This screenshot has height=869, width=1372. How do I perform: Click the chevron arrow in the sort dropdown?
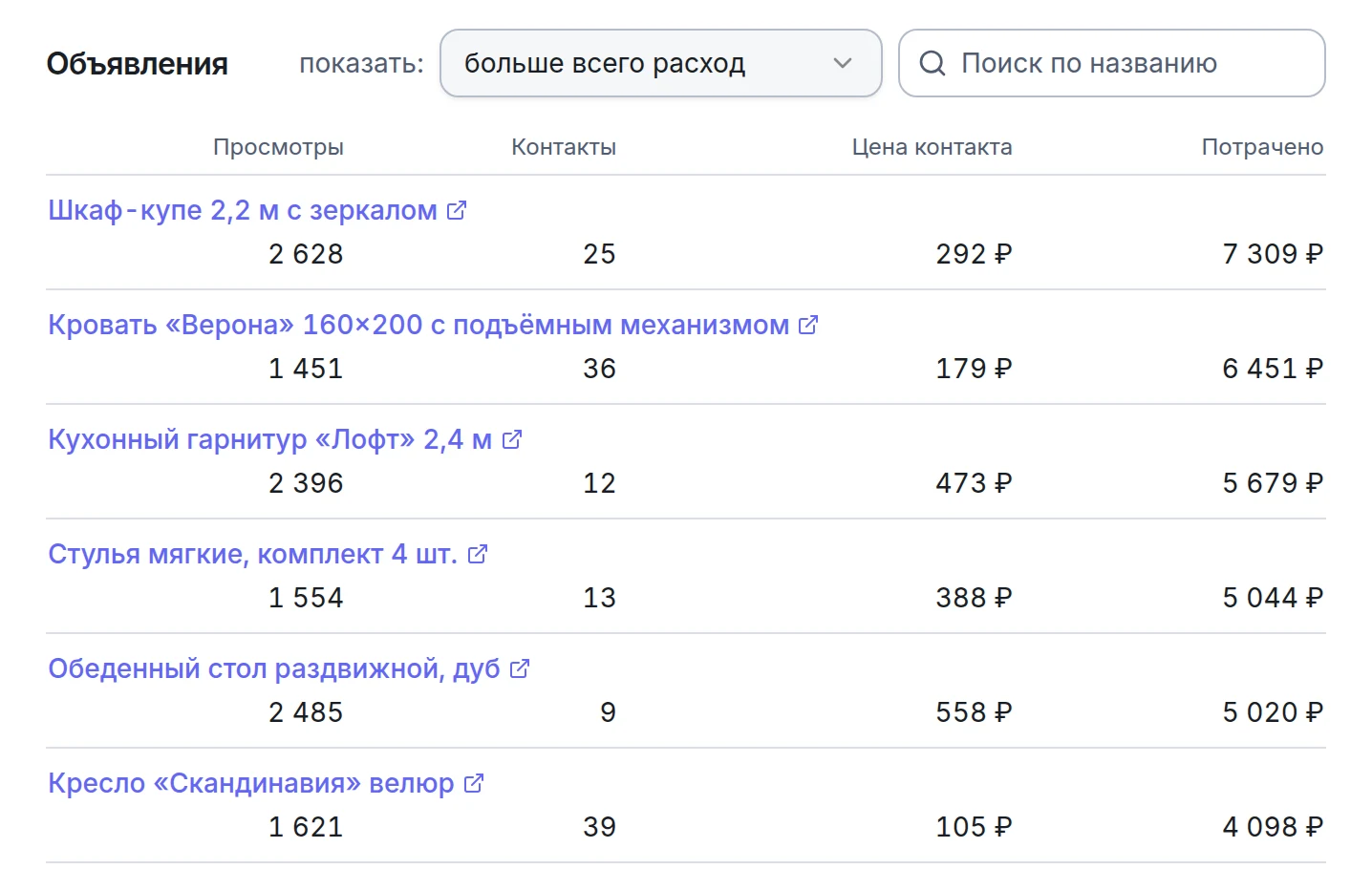842,63
